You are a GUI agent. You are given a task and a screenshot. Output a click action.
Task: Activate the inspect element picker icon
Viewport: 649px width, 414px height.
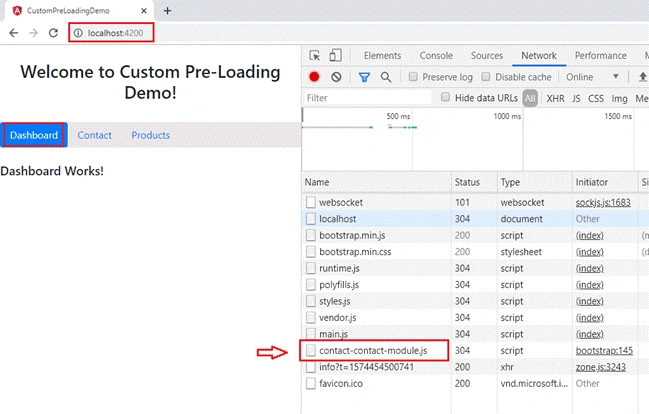(315, 55)
